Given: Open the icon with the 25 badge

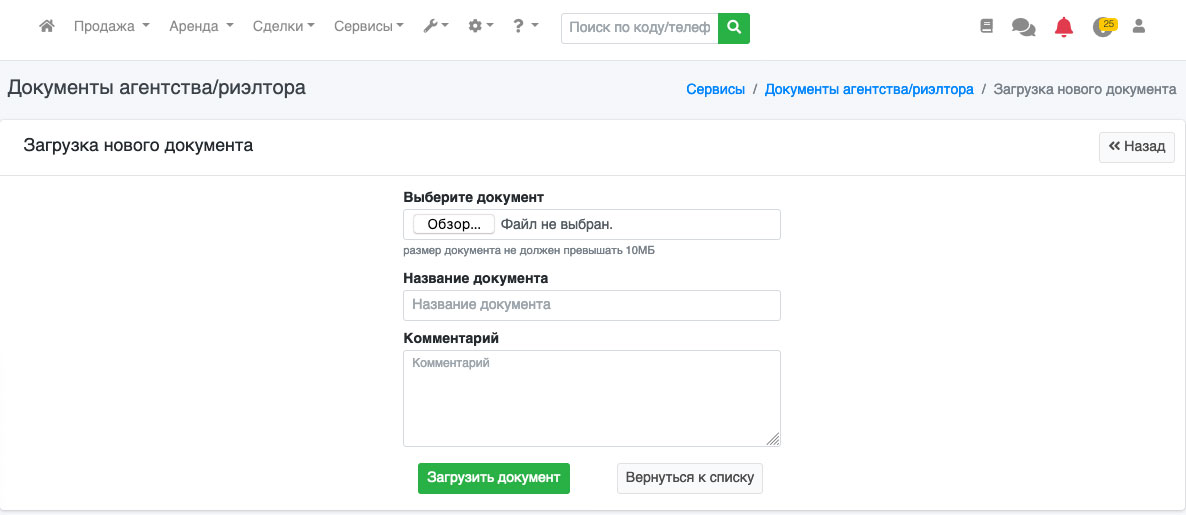Looking at the screenshot, I should (1103, 27).
